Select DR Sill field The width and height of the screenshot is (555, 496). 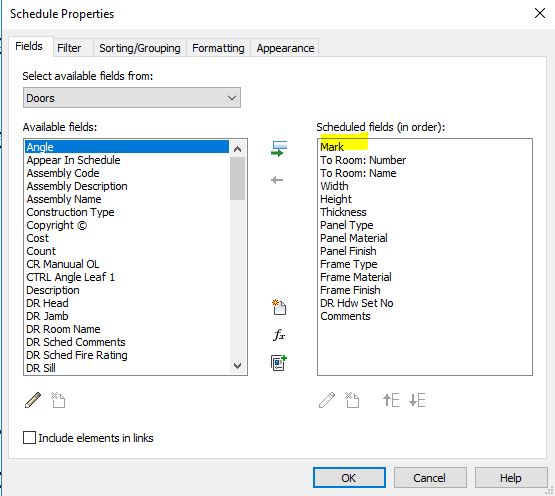pyautogui.click(x=127, y=368)
